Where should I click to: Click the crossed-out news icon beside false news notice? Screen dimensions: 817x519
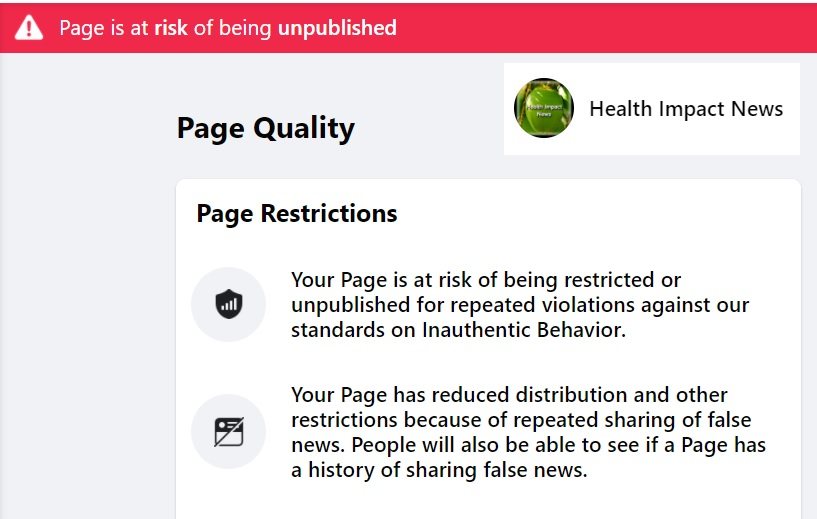tap(228, 432)
